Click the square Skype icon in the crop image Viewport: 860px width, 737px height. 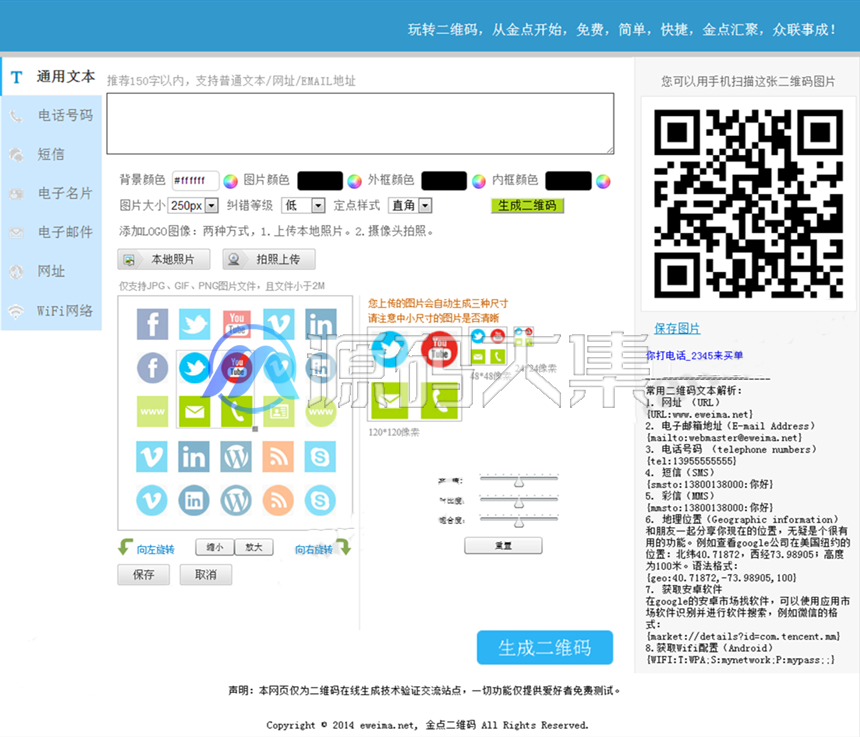click(320, 456)
